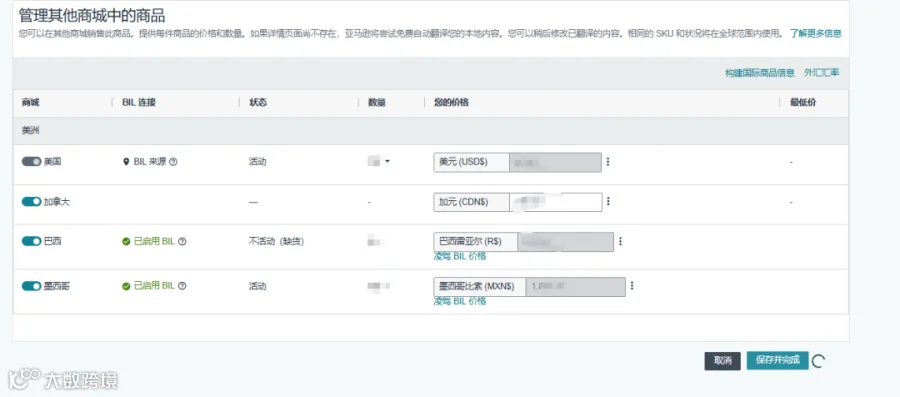Disable the 墨西哥 marketplace switch
This screenshot has width=900, height=397.
pos(32,286)
